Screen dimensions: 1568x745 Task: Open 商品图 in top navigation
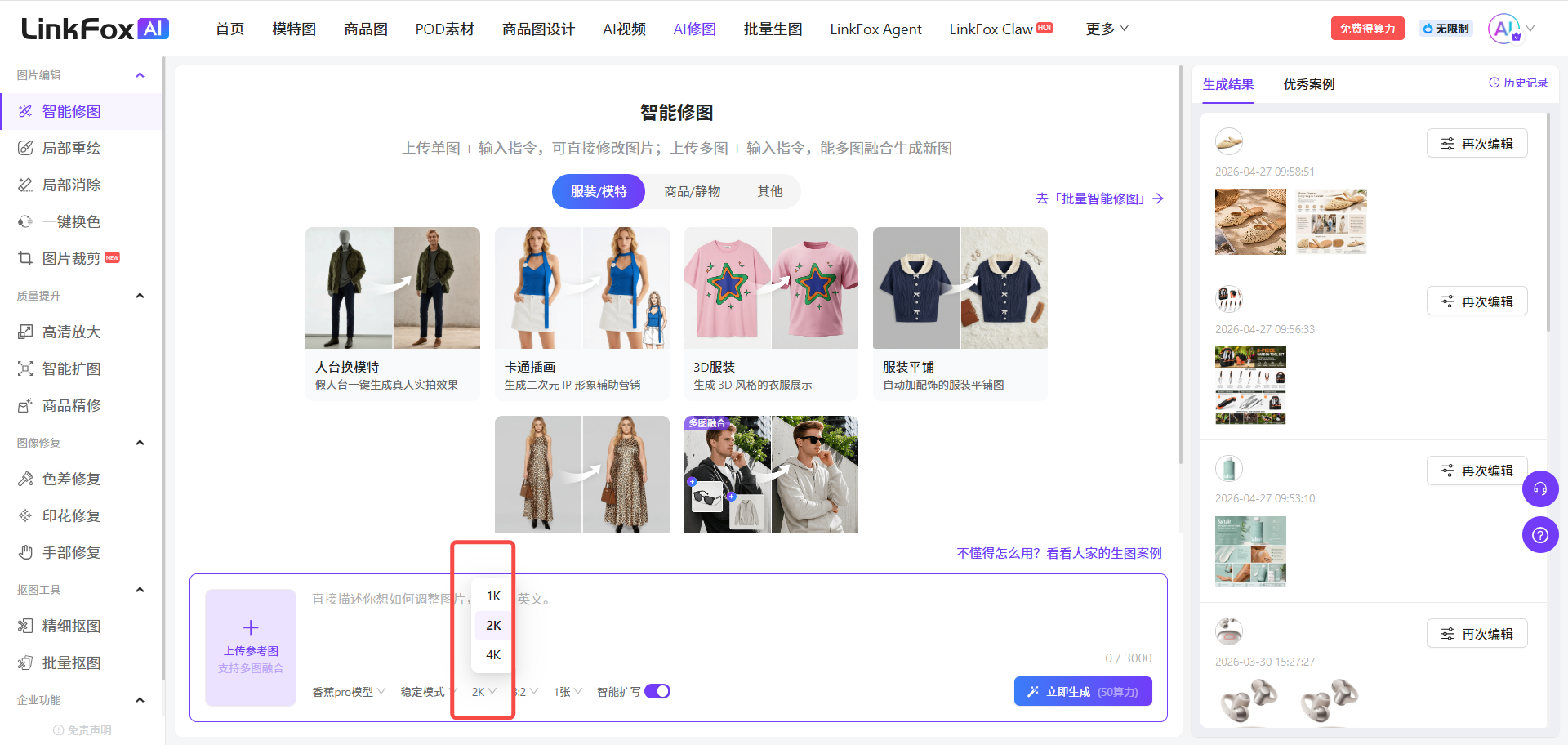(x=366, y=29)
